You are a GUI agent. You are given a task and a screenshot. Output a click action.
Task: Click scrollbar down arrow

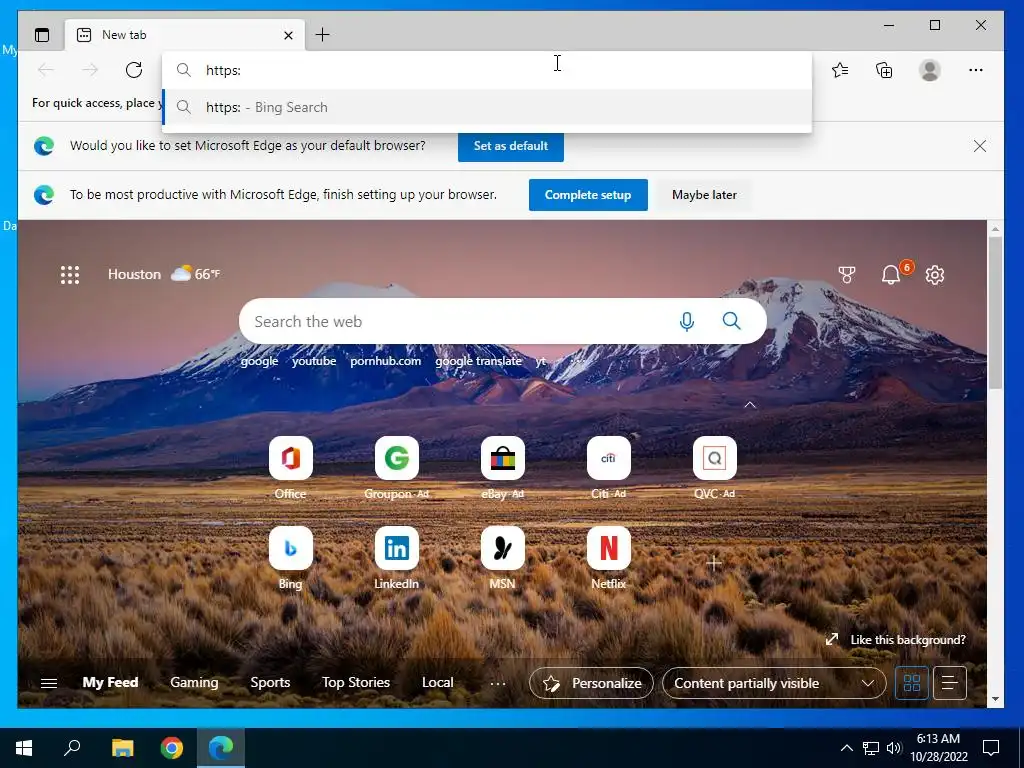pos(995,699)
